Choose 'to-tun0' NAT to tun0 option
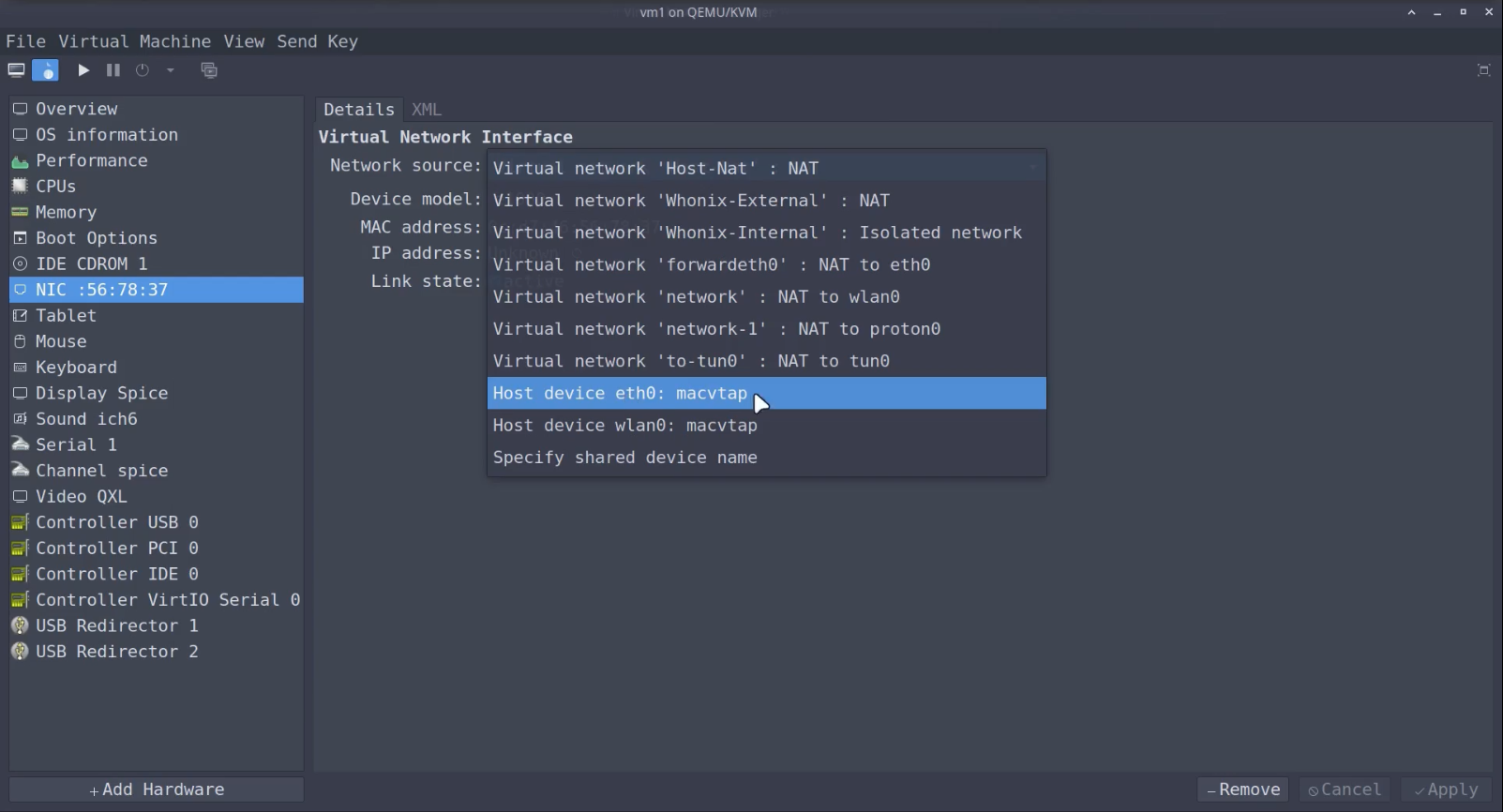1503x812 pixels. tap(767, 361)
